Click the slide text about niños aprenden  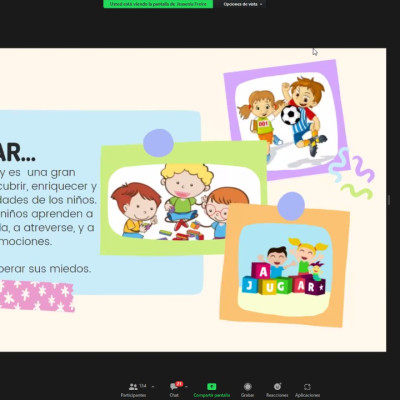pos(47,214)
